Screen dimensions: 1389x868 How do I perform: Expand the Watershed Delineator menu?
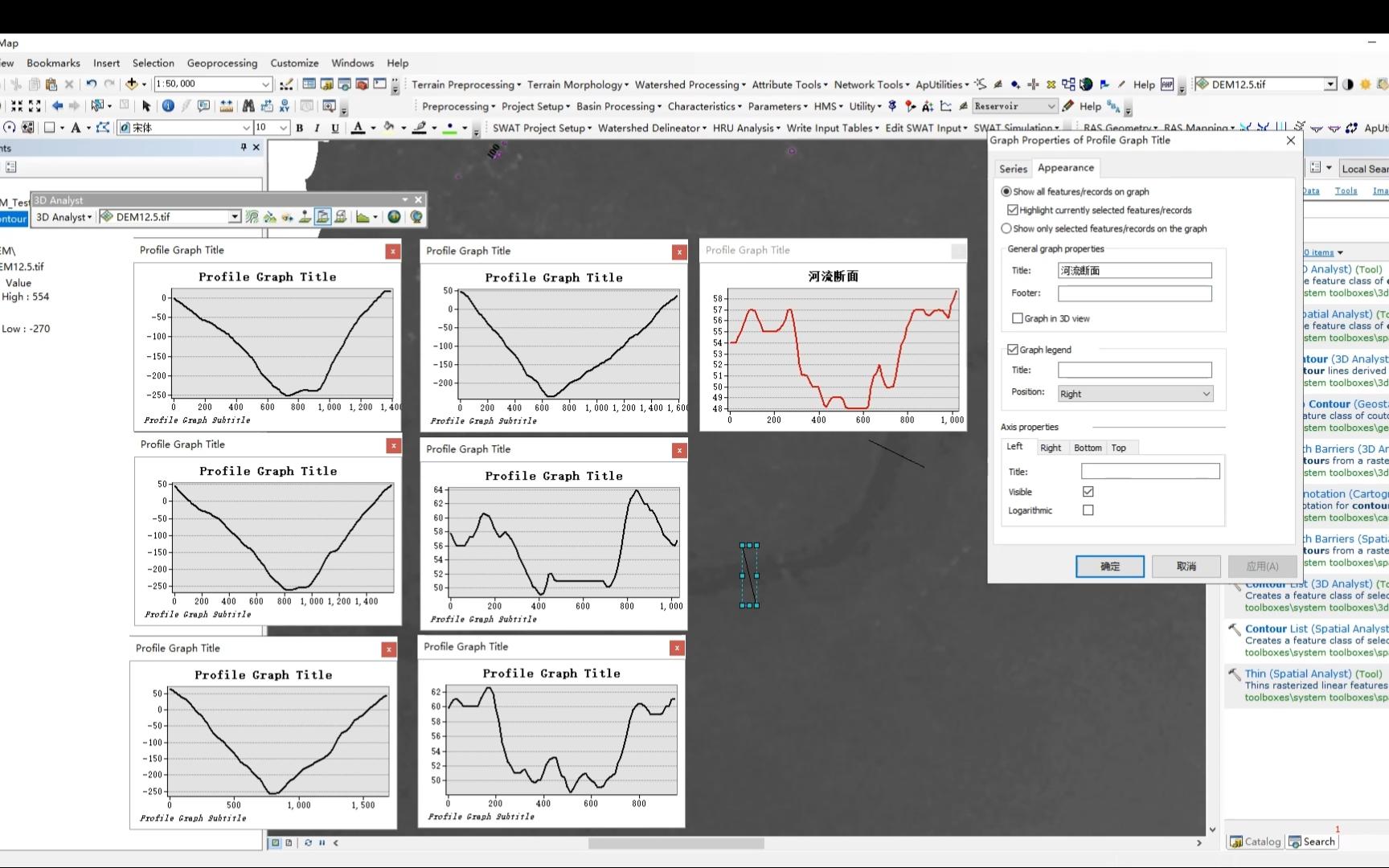(x=652, y=128)
